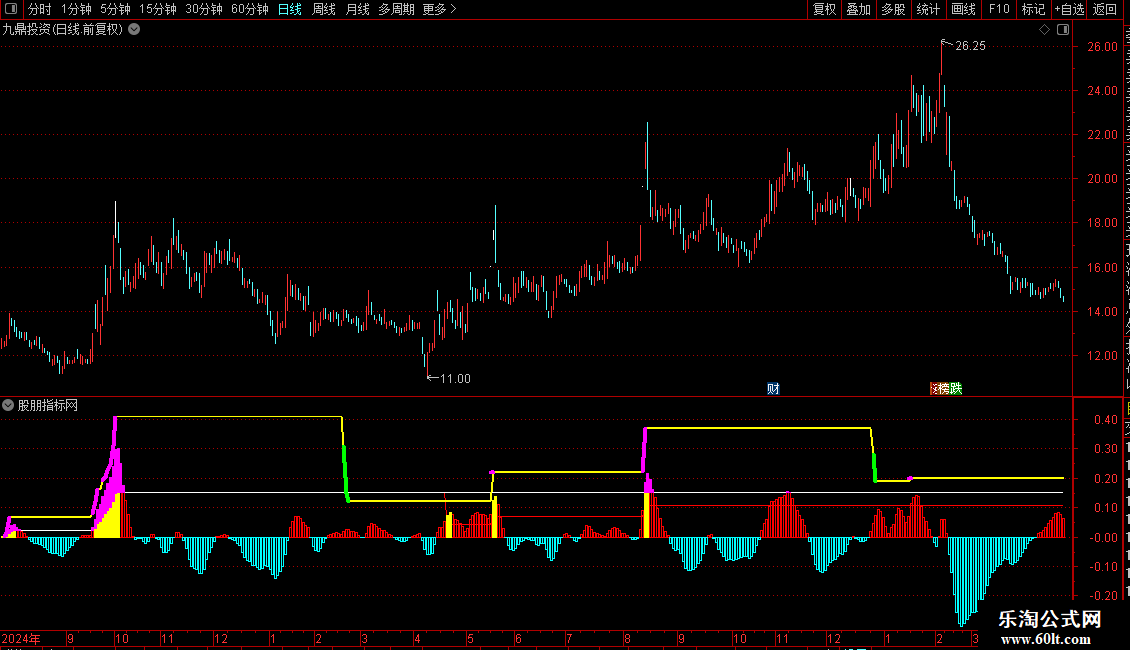
Task: Click the panel layout icon at top-left
Action: pos(11,9)
